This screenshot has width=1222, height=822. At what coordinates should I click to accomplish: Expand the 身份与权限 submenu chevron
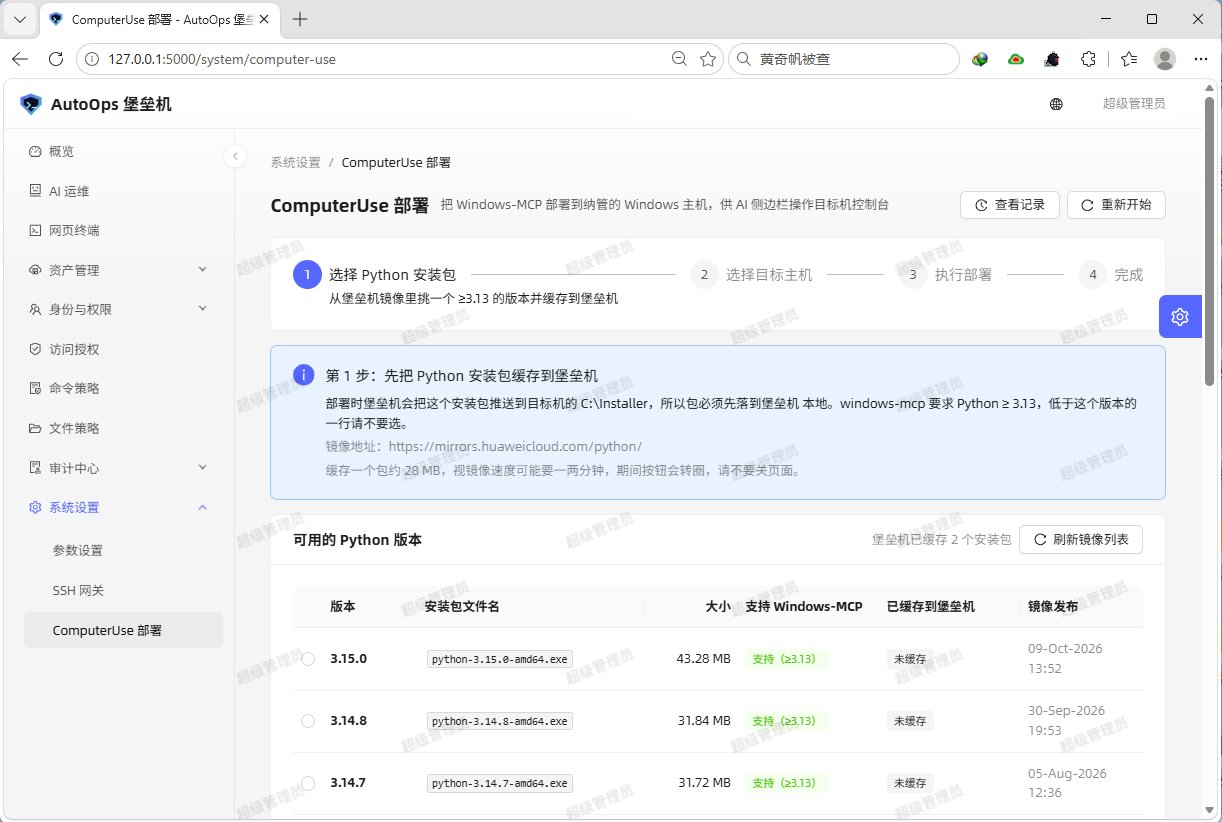click(x=203, y=309)
